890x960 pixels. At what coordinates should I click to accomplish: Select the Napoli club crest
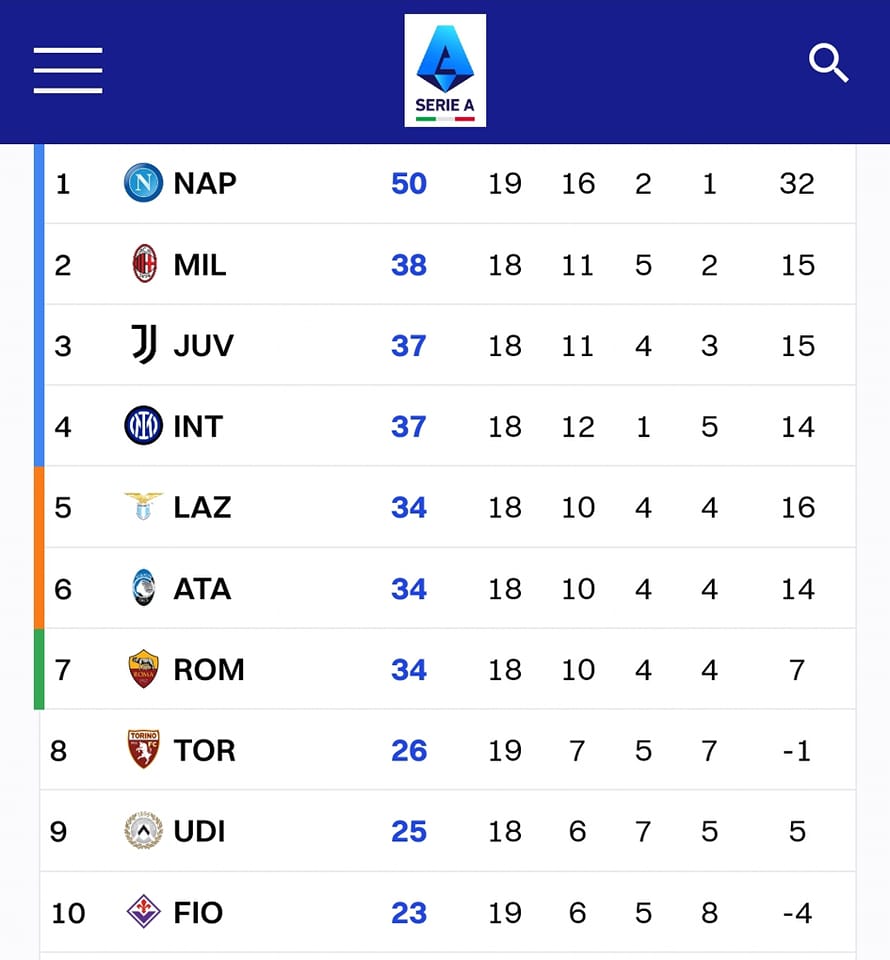tap(143, 182)
